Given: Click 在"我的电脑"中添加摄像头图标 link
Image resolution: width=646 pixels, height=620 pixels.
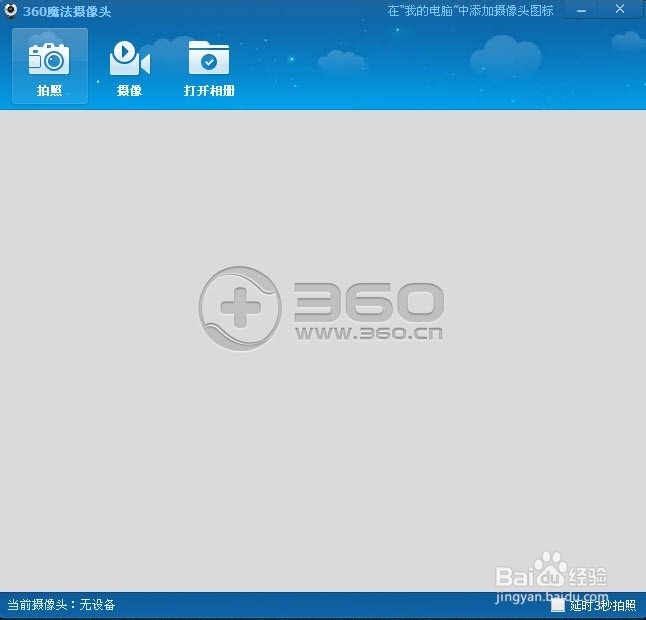Looking at the screenshot, I should click(470, 11).
